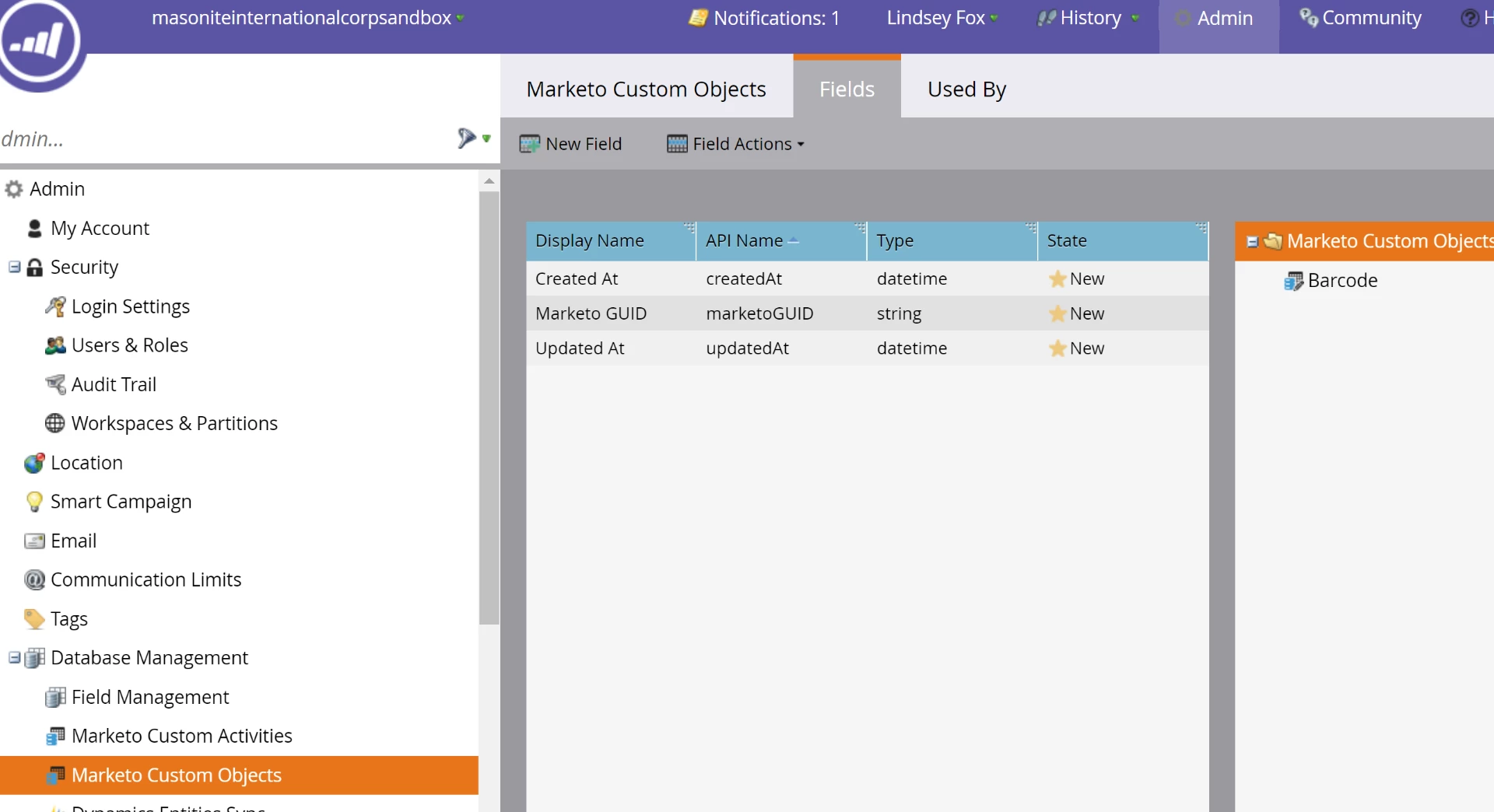Open the Audit Trail icon item
This screenshot has width=1494, height=812.
(55, 384)
